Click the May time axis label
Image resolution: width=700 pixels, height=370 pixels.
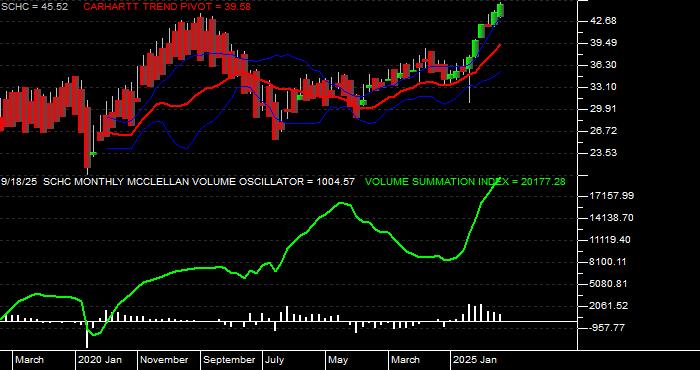coord(339,360)
